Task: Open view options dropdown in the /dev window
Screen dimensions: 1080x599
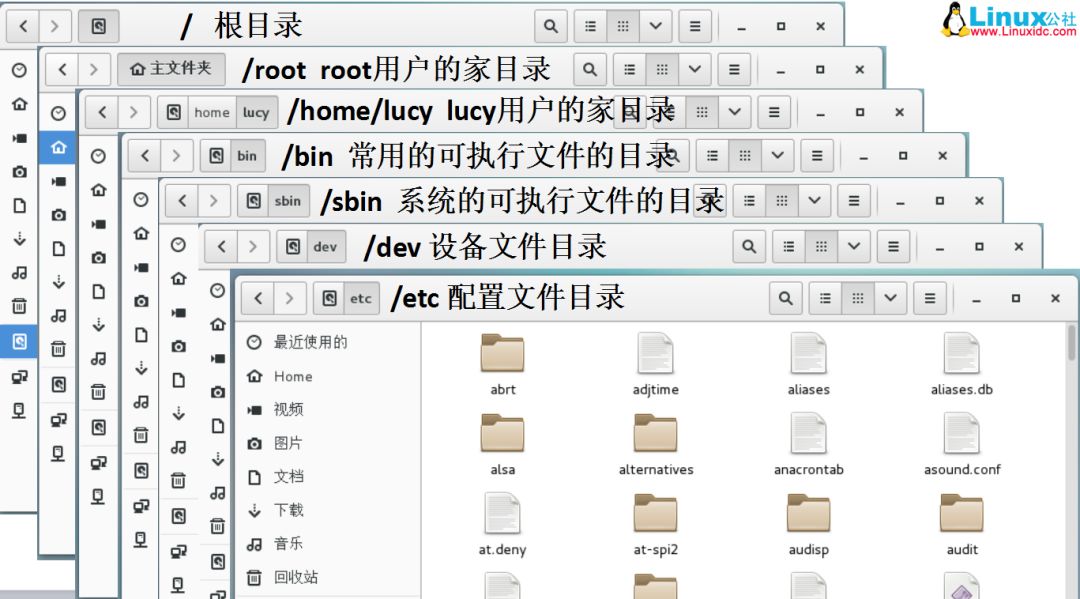Action: click(x=853, y=246)
